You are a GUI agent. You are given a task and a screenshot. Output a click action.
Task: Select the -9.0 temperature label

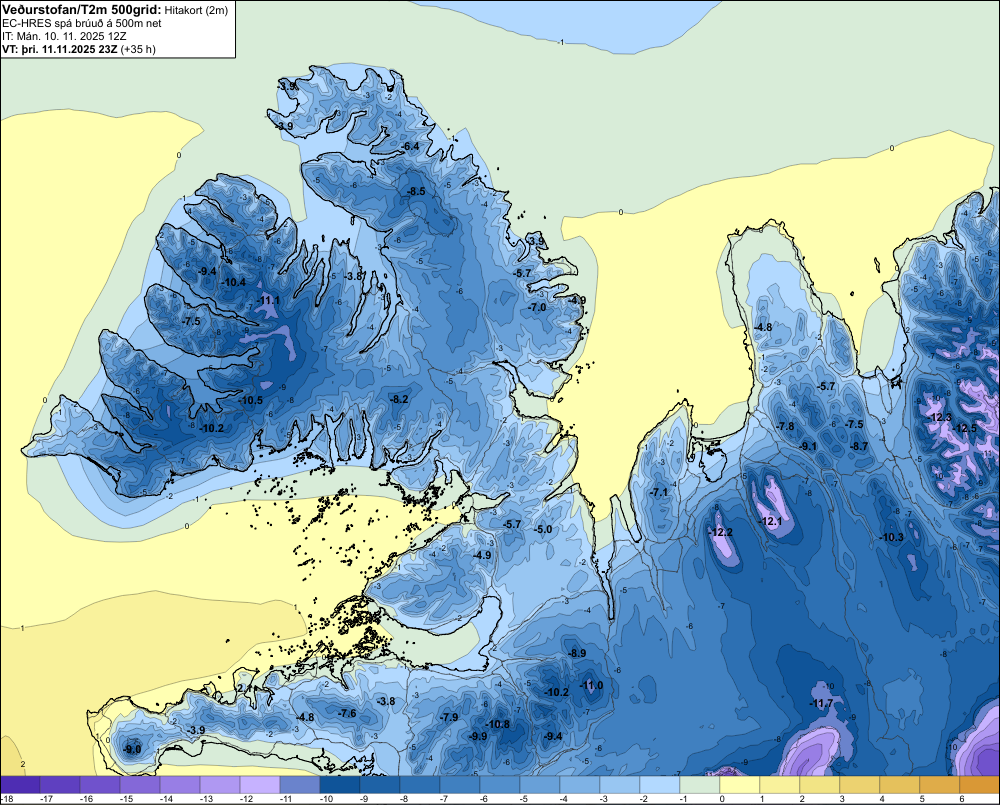[x=132, y=750]
